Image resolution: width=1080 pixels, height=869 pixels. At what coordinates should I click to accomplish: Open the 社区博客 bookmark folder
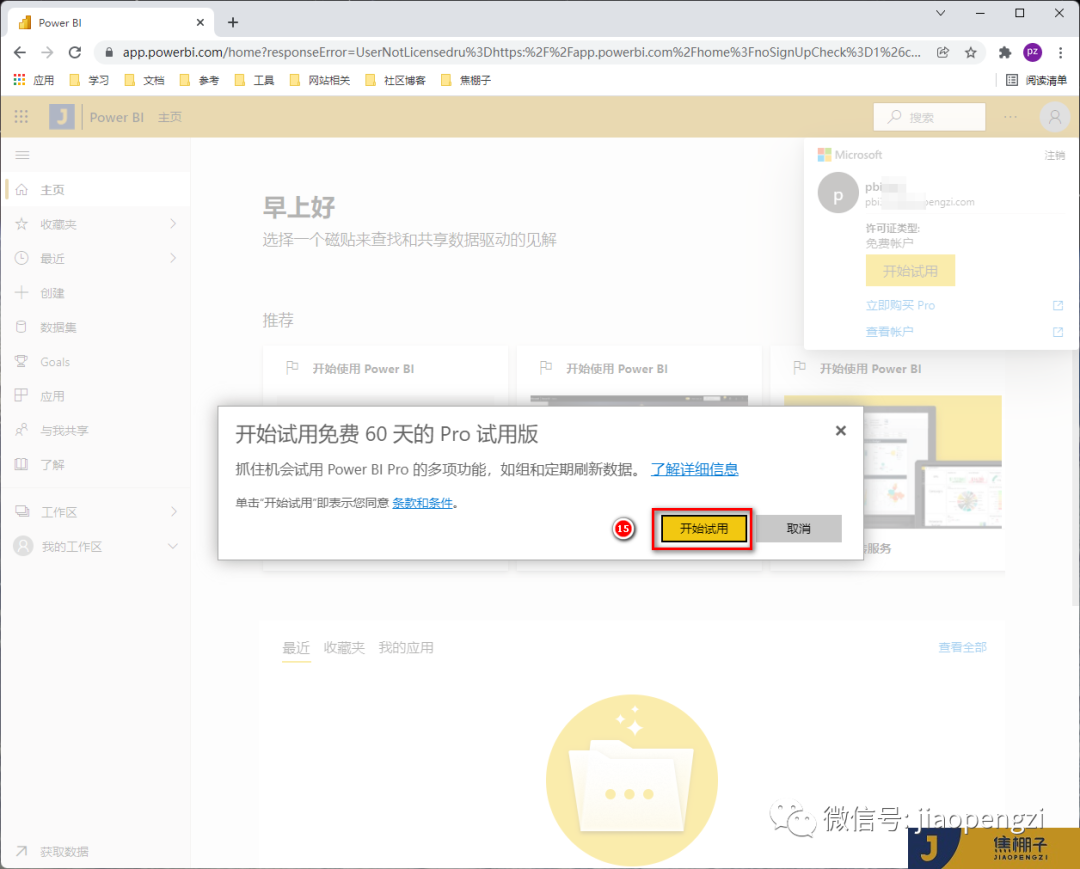(x=395, y=81)
